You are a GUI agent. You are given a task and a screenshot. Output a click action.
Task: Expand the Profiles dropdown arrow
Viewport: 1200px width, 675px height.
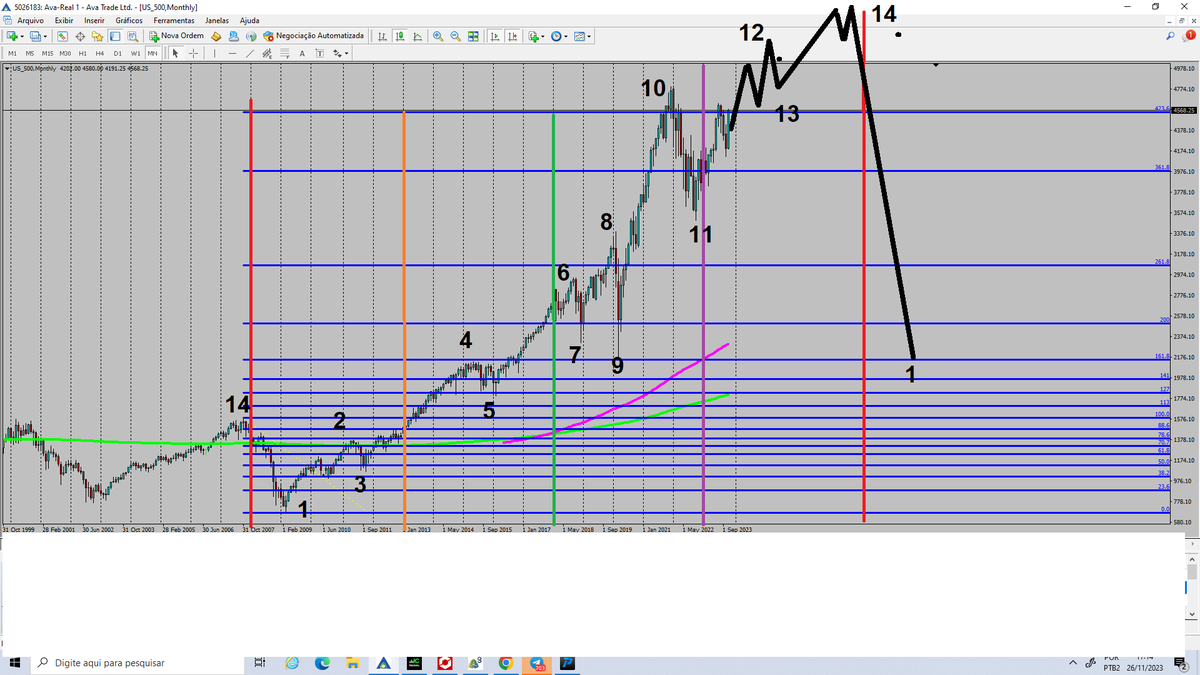46,37
